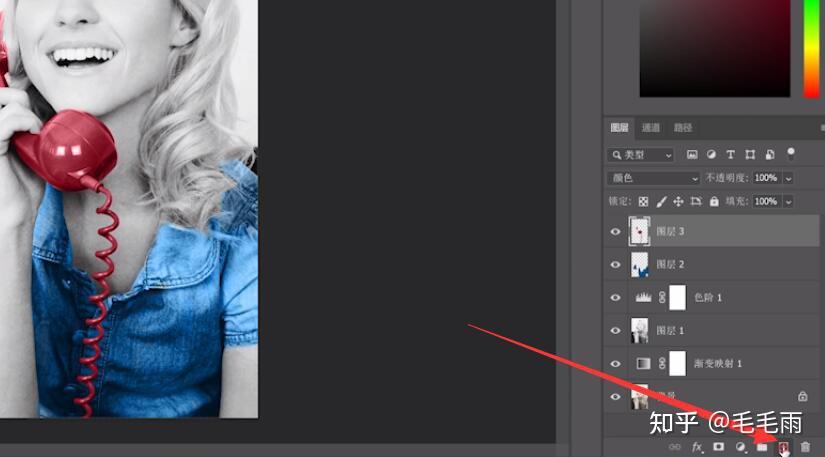Click link layers icon at panel bottom
The image size is (825, 457).
[x=675, y=447]
